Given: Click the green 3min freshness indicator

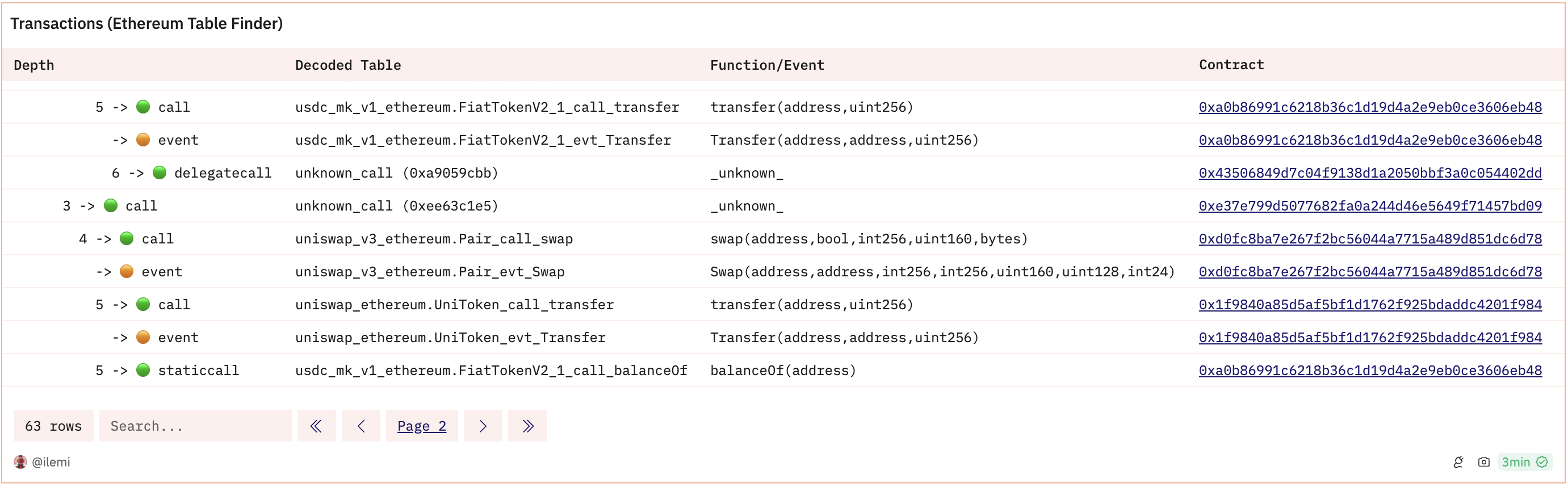Looking at the screenshot, I should 1516,462.
